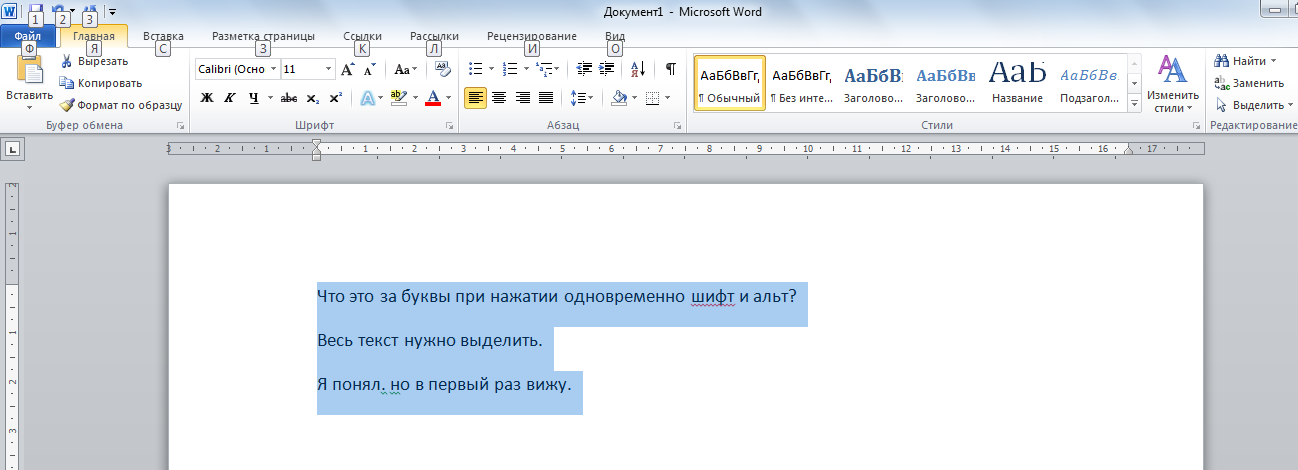
Task: Apply strikethrough (abc) formatting
Action: pos(289,98)
